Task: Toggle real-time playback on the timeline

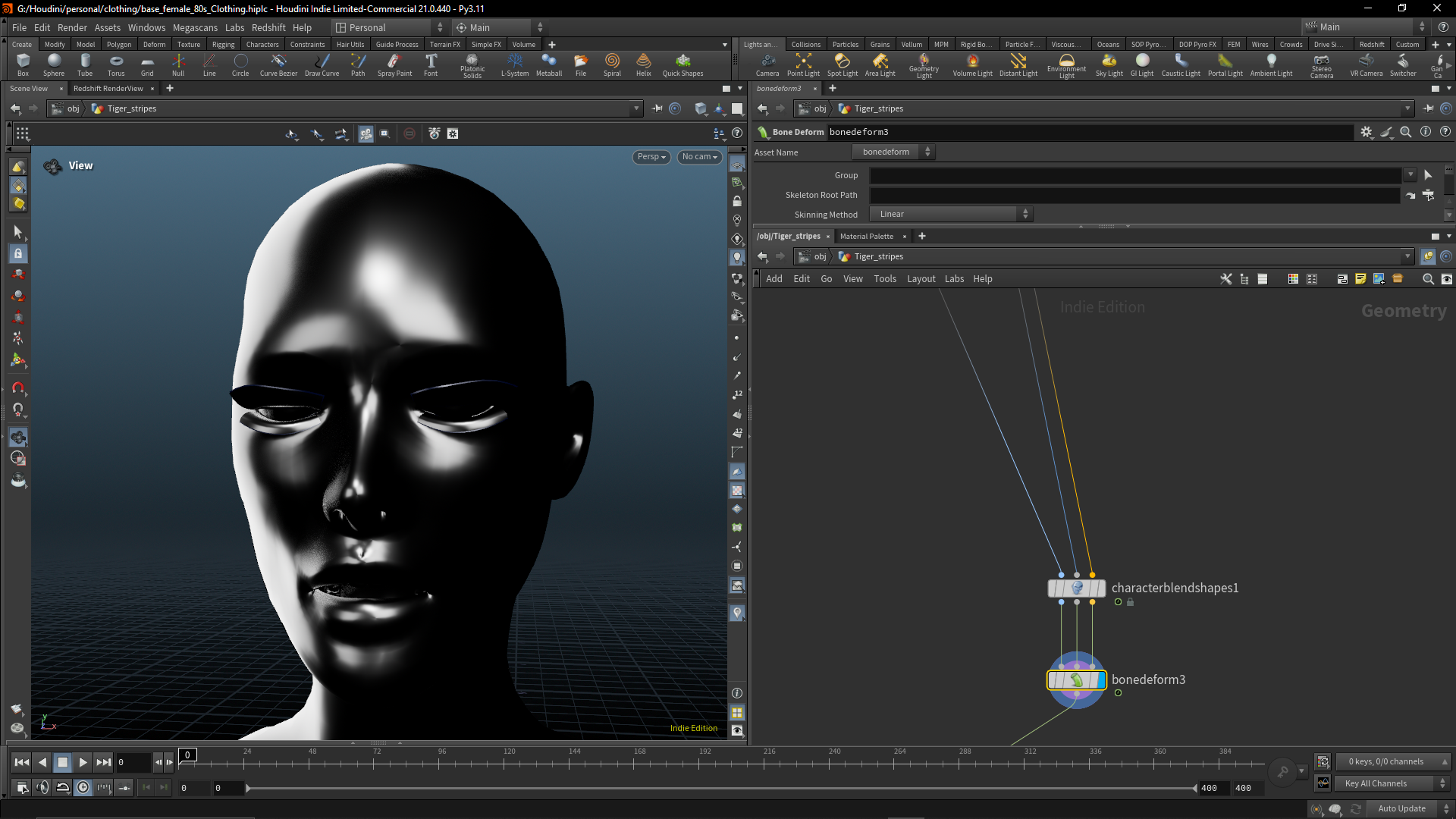Action: pos(83,787)
